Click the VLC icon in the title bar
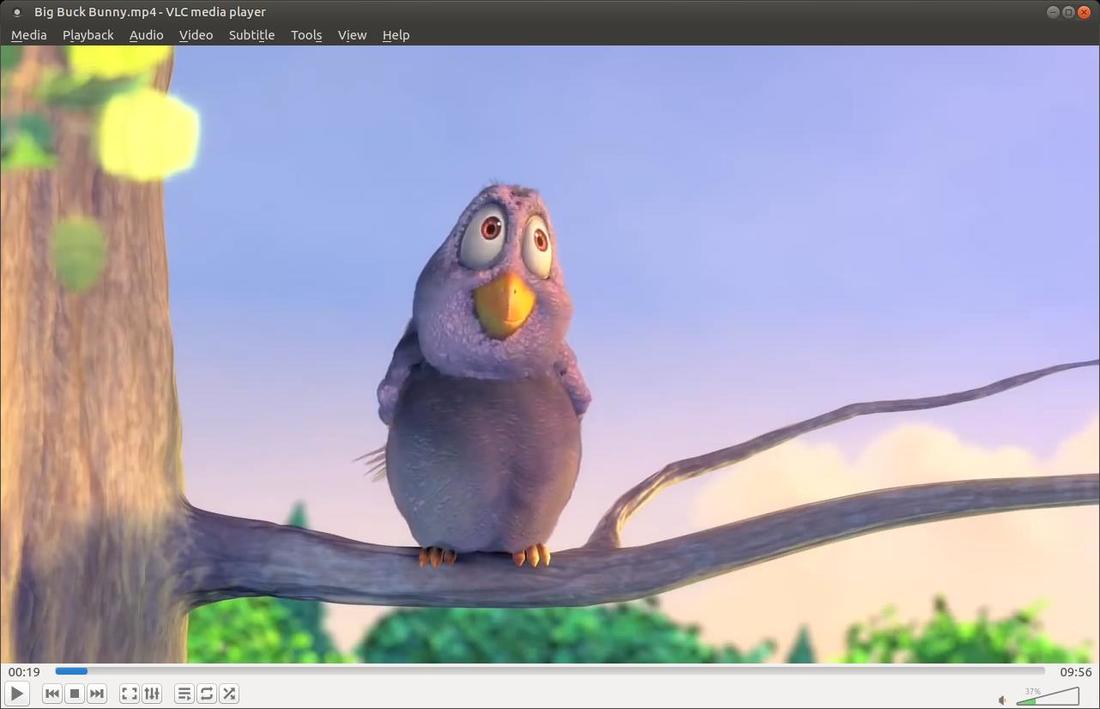This screenshot has width=1100, height=709. [x=17, y=12]
